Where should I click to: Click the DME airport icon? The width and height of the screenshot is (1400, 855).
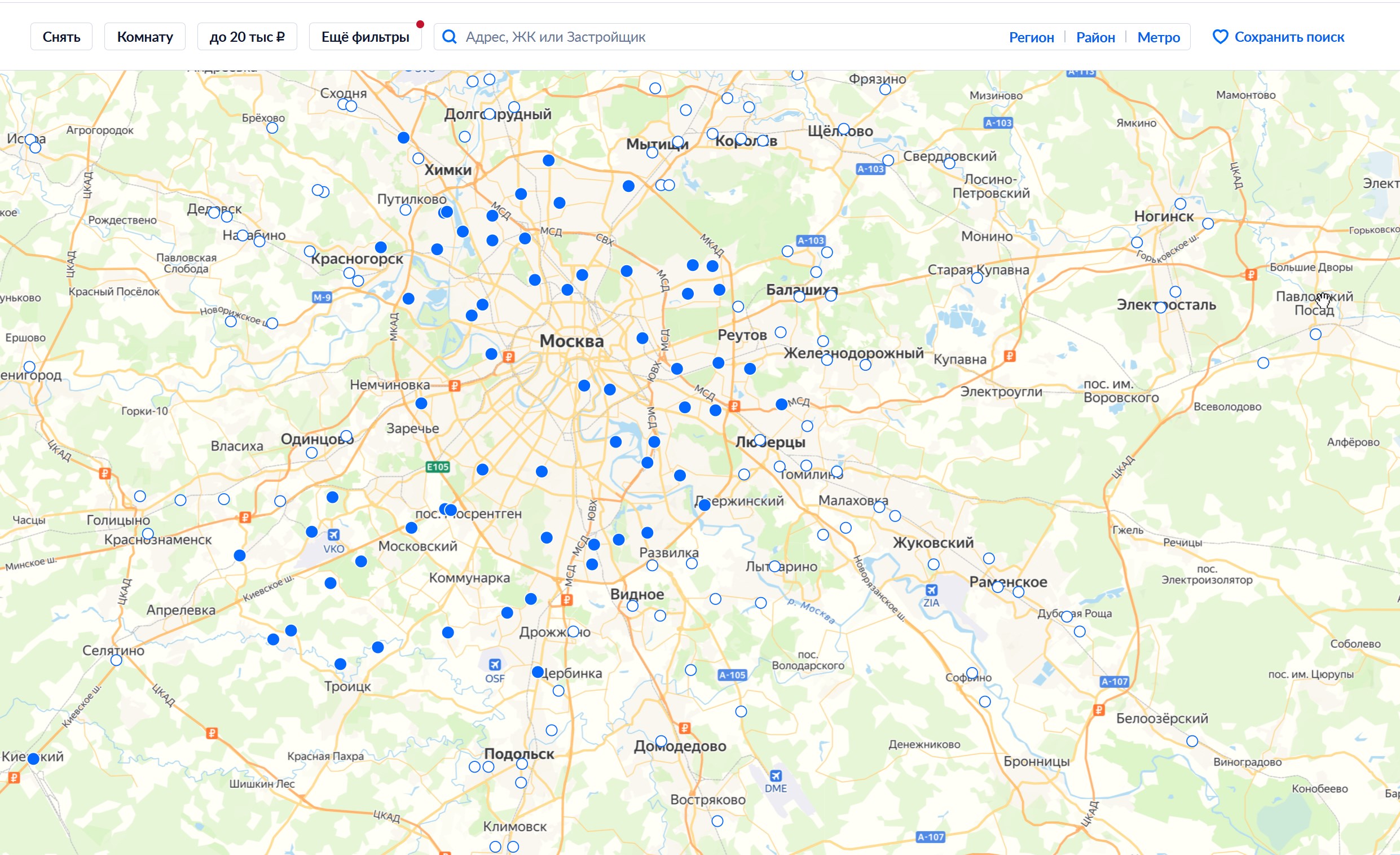click(x=776, y=775)
